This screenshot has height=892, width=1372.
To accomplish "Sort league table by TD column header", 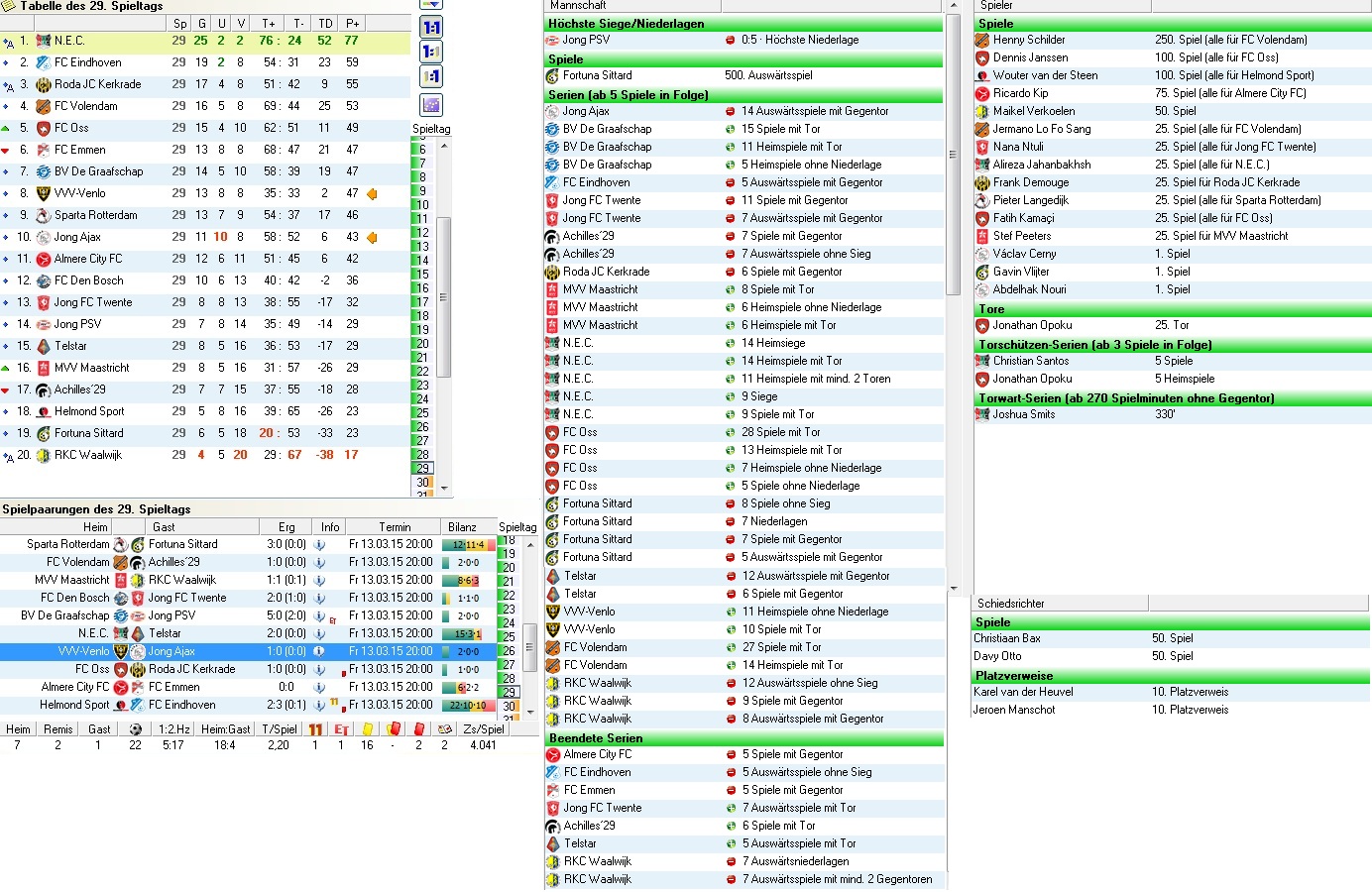I will 325,24.
